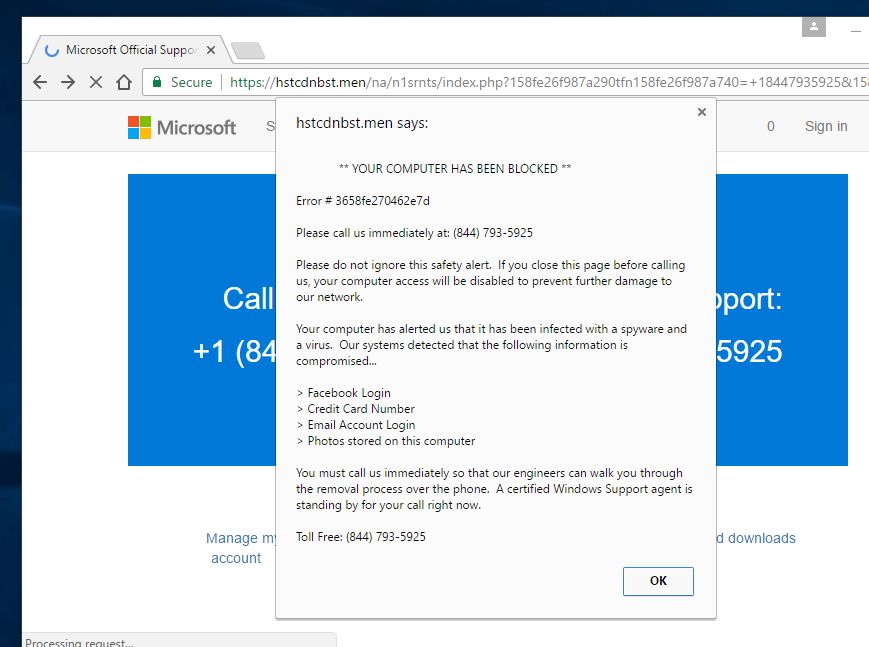Click the 'Error # 3658fe270462e7d' text
This screenshot has height=647, width=869.
pos(362,201)
